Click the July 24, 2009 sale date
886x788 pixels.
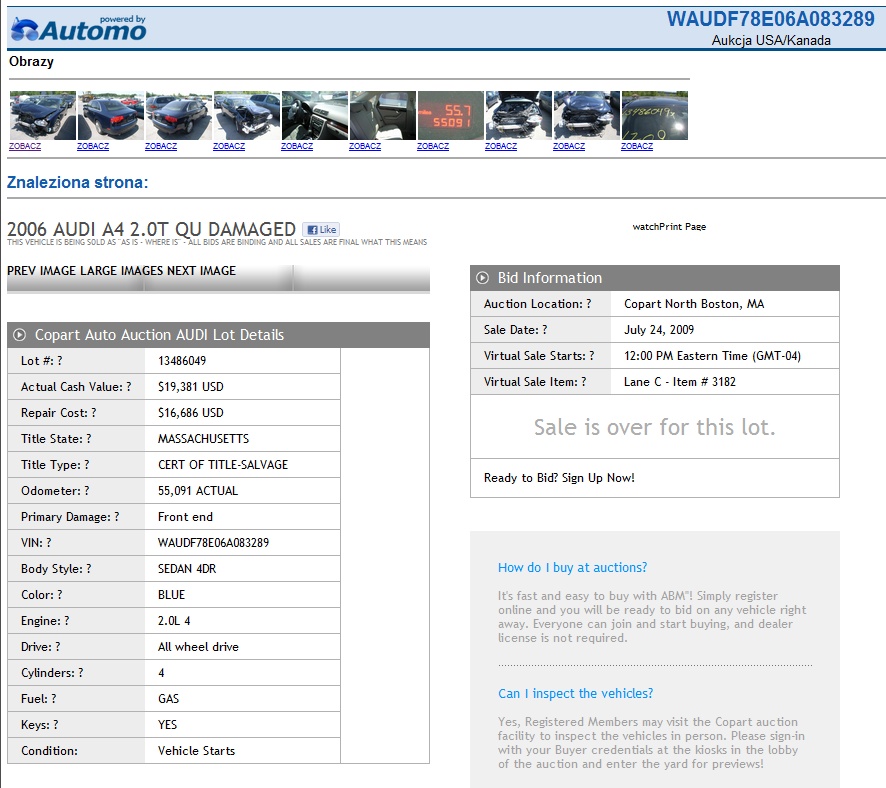click(x=659, y=330)
